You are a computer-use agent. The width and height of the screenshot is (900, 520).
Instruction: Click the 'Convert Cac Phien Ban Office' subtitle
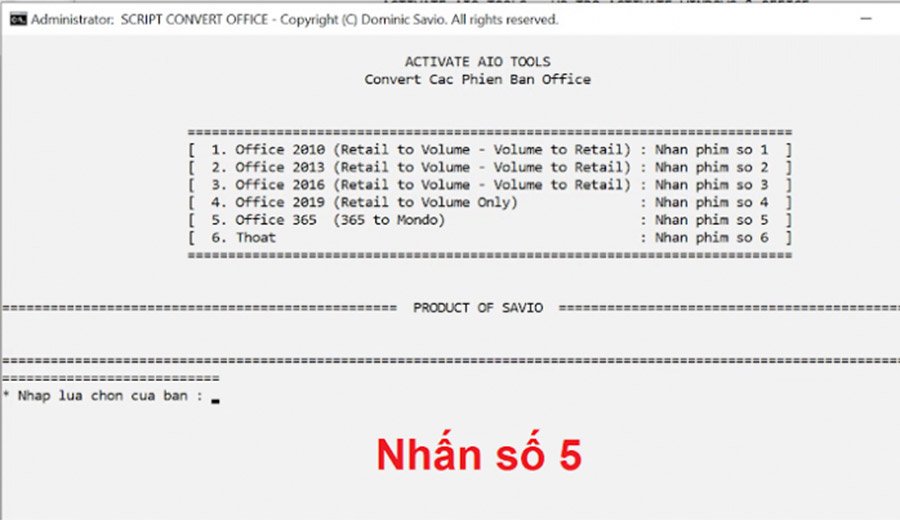(478, 79)
